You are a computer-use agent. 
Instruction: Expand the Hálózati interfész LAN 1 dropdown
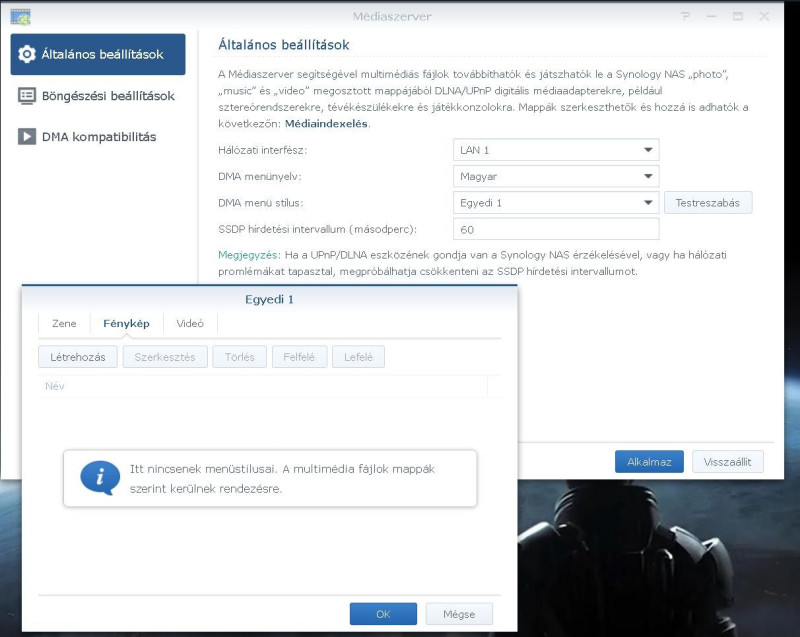pos(556,150)
